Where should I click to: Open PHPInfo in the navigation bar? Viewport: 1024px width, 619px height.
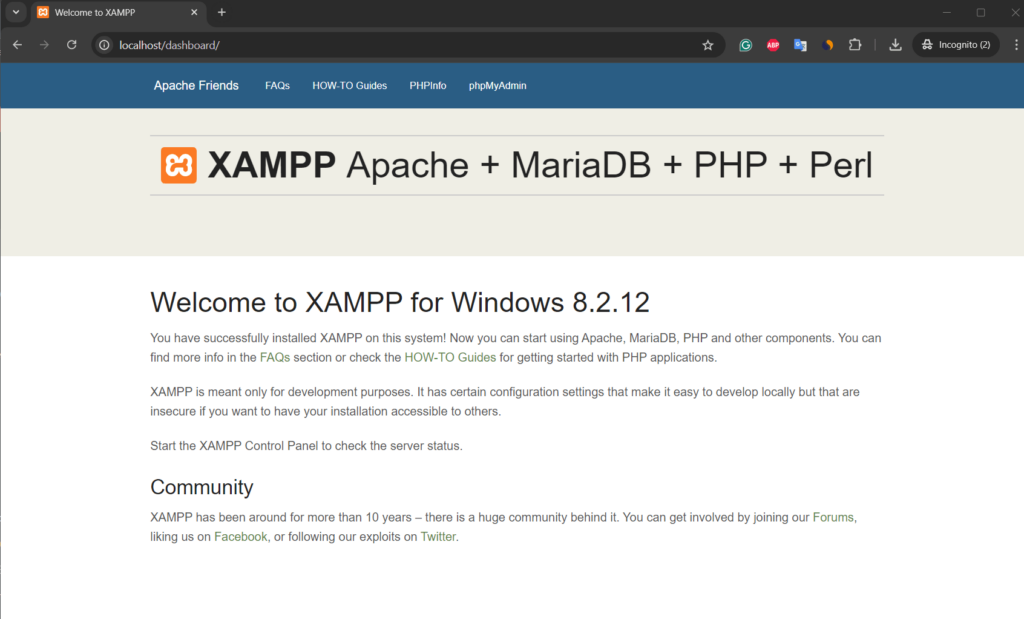tap(428, 86)
